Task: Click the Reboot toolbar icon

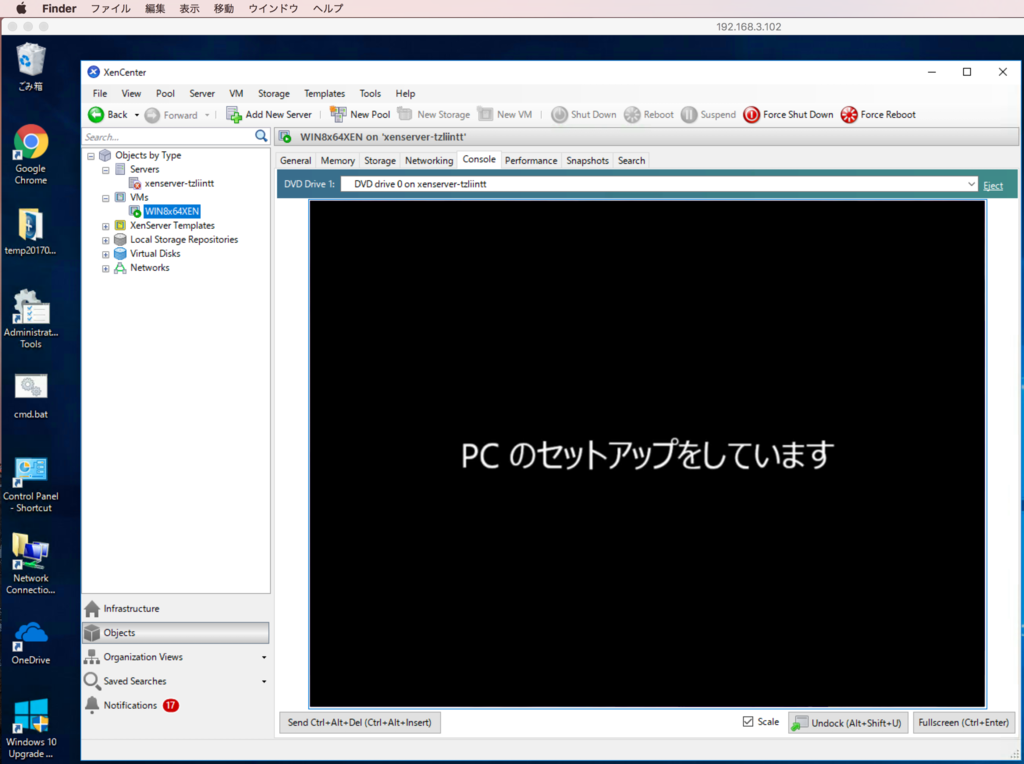Action: pos(632,115)
